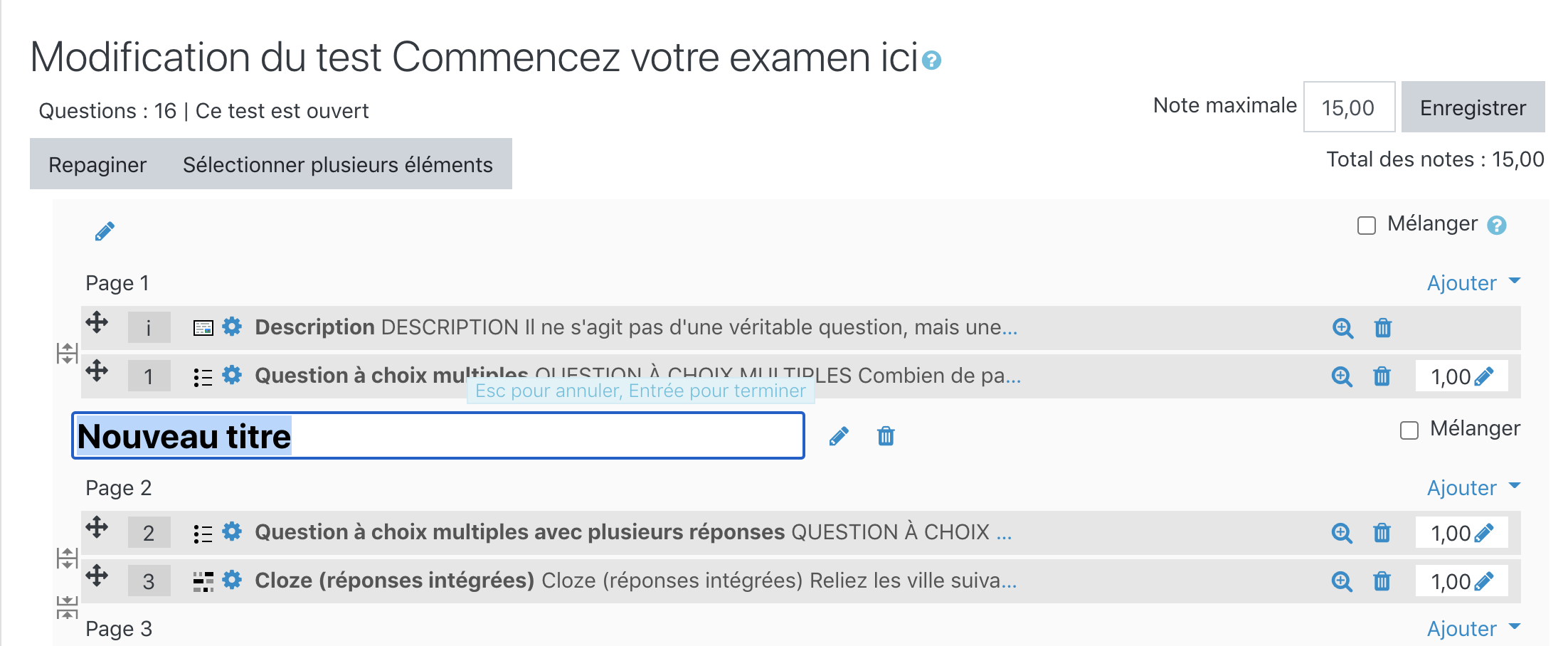Expand the Ajouter menu for Page 2

[x=1473, y=488]
